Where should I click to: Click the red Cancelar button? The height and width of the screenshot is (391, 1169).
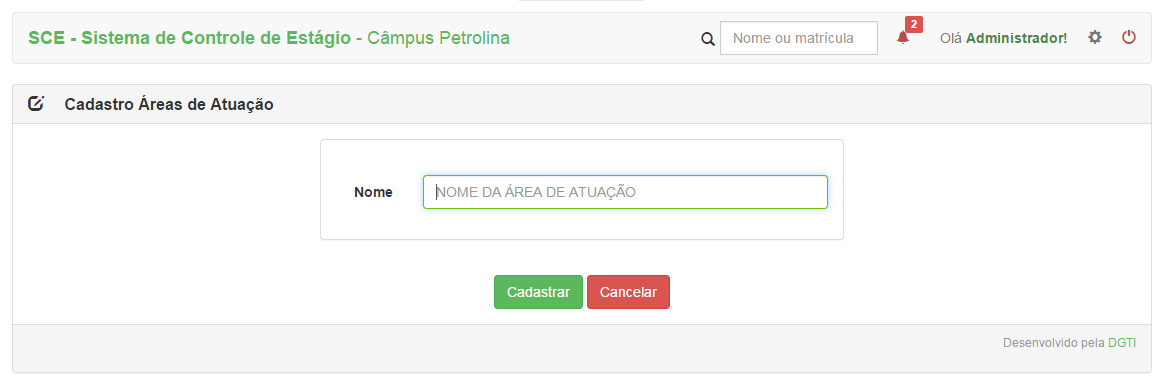628,292
